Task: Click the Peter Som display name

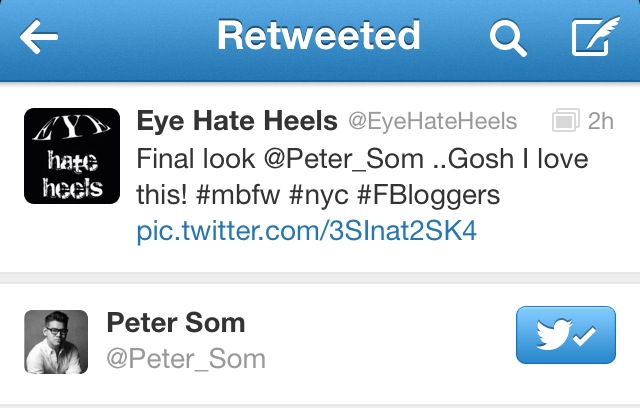Action: [x=175, y=324]
